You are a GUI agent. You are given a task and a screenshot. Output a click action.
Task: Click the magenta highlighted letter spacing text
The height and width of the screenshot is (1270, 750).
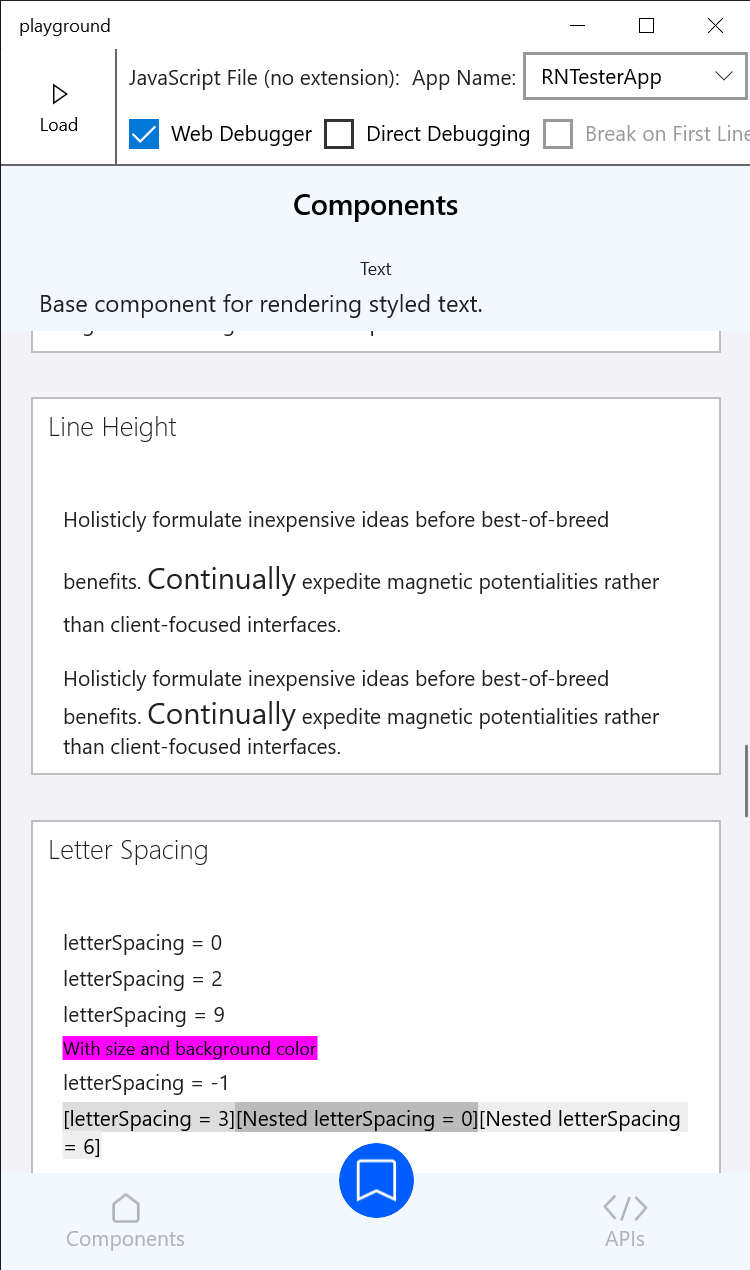point(190,1048)
